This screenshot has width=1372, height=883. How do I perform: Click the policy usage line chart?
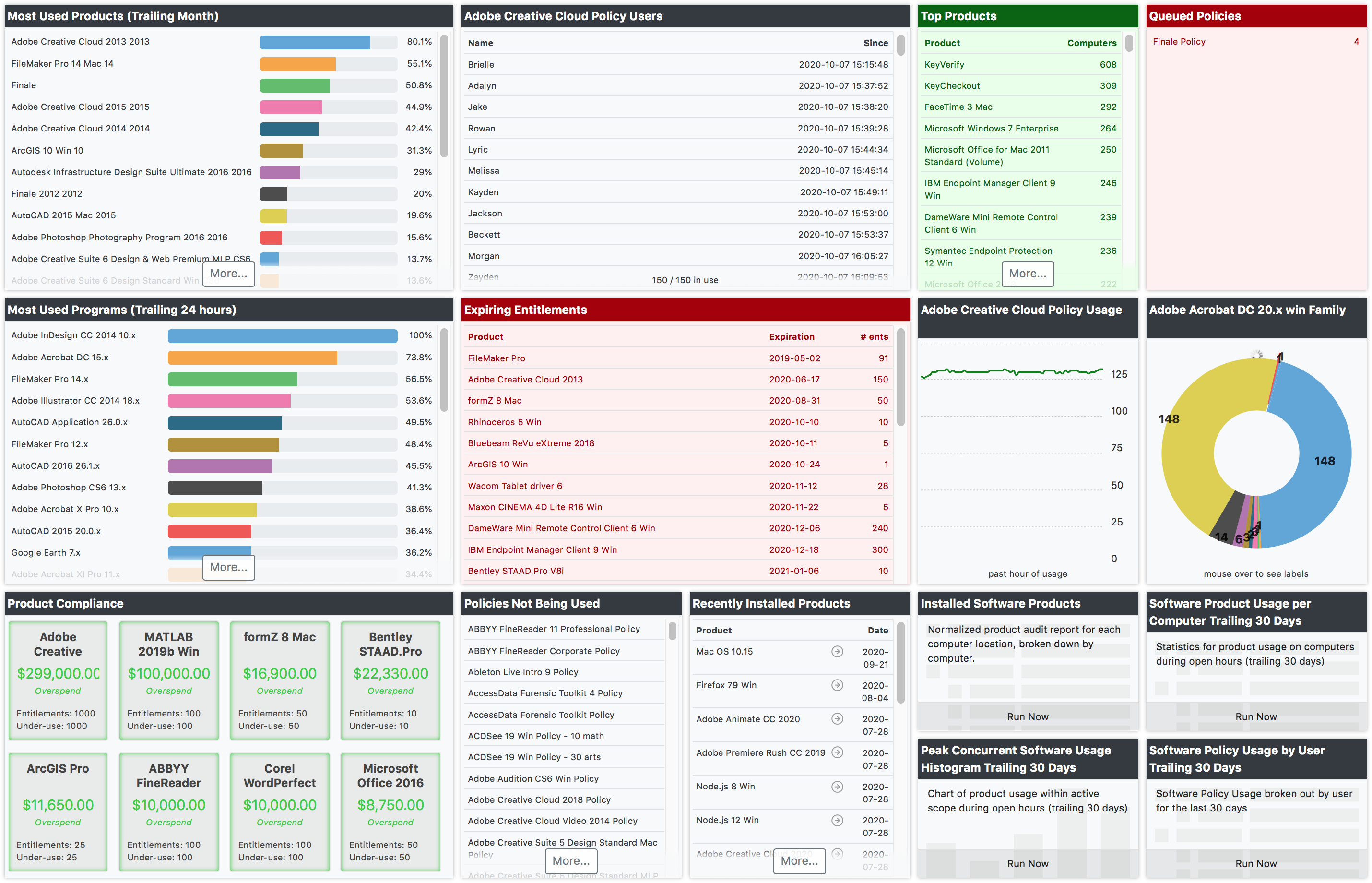pyautogui.click(x=1012, y=450)
